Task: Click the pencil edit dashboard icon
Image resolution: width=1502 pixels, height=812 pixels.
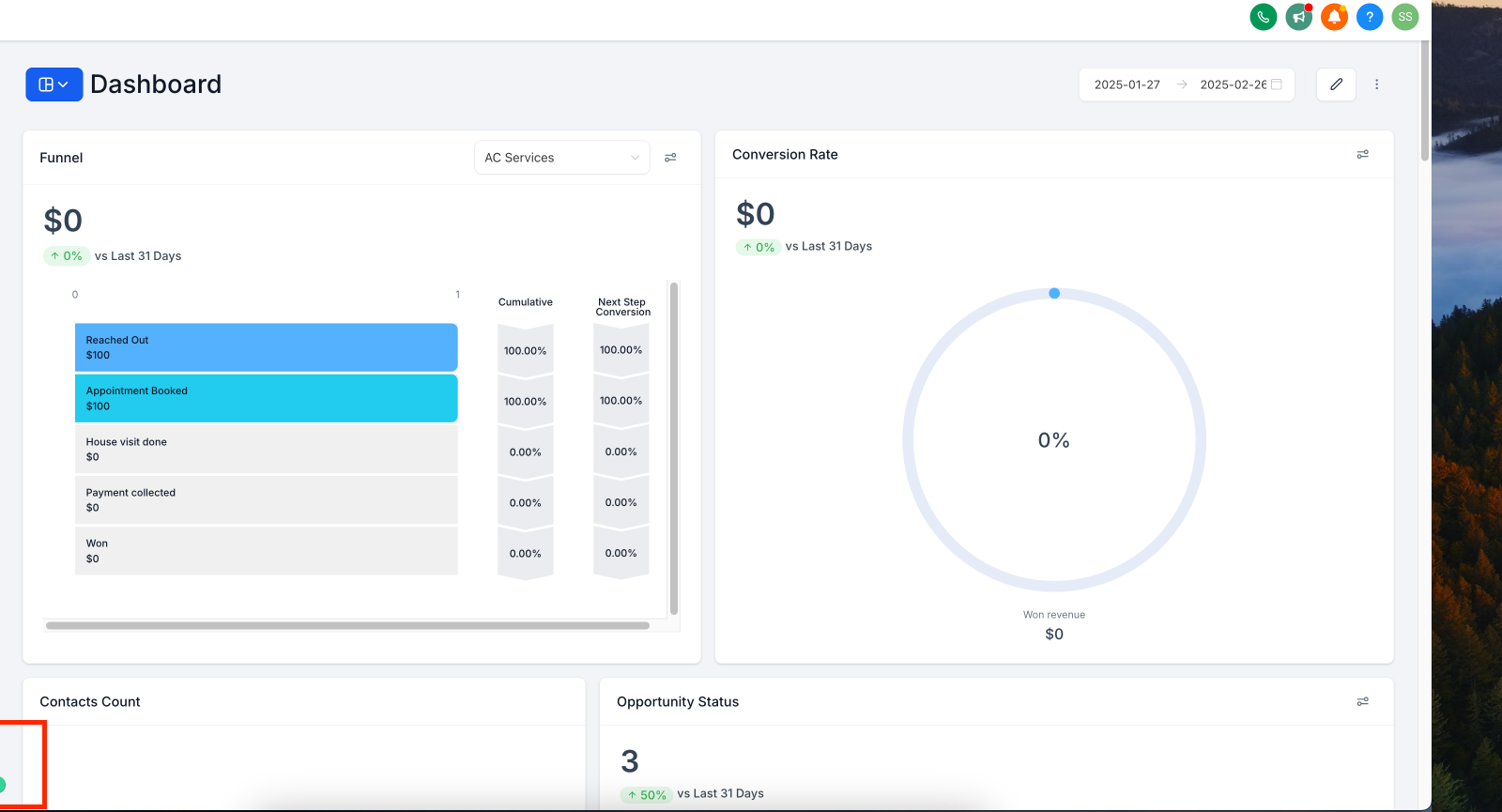Action: 1336,84
